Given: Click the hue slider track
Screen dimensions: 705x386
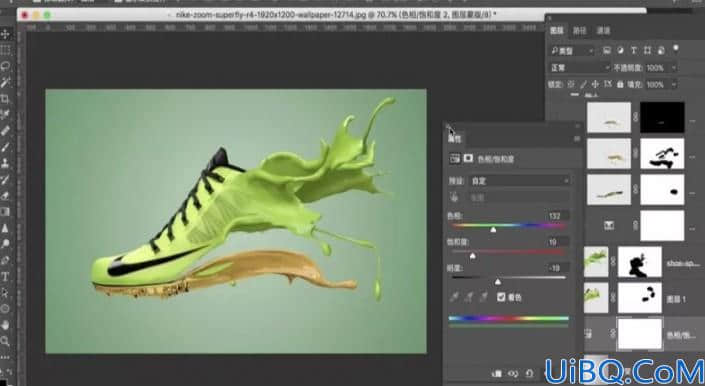Looking at the screenshot, I should click(x=508, y=225).
